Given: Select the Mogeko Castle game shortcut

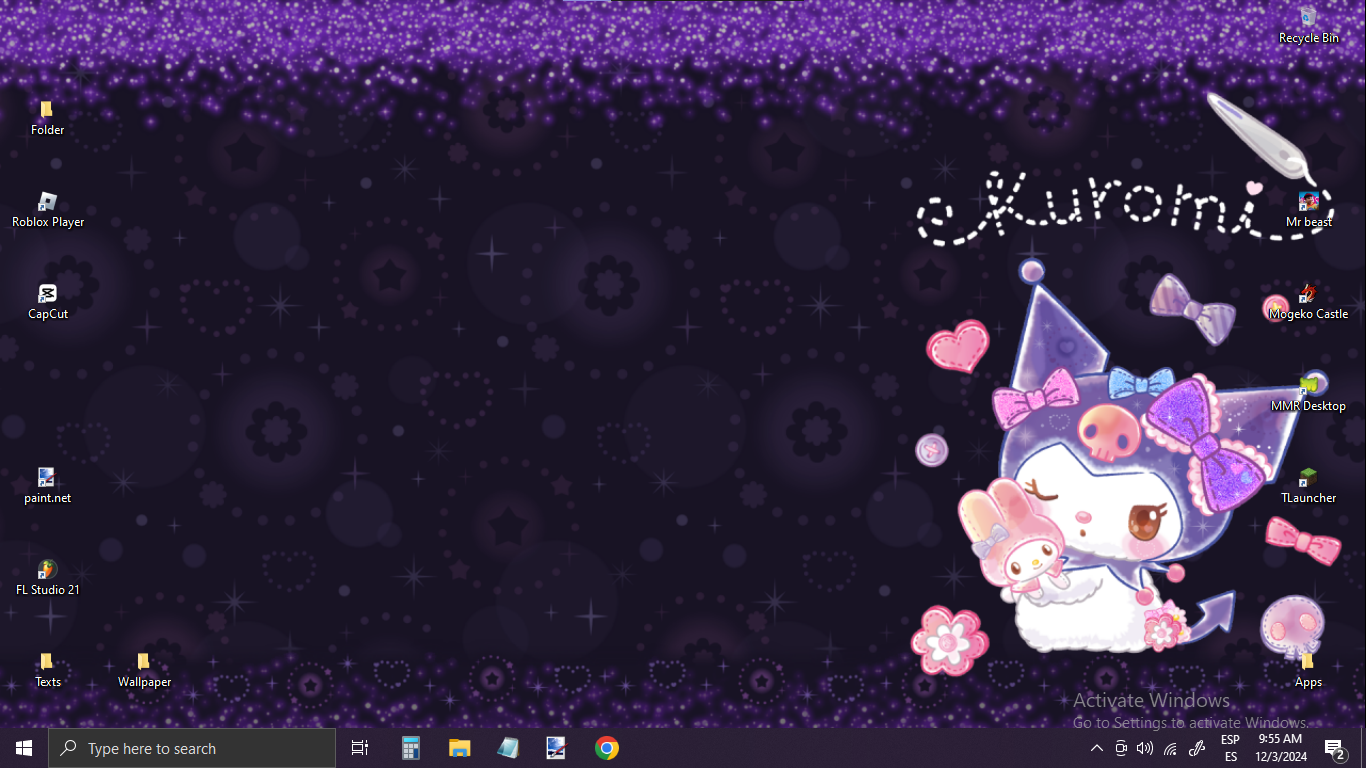Looking at the screenshot, I should 1308,301.
